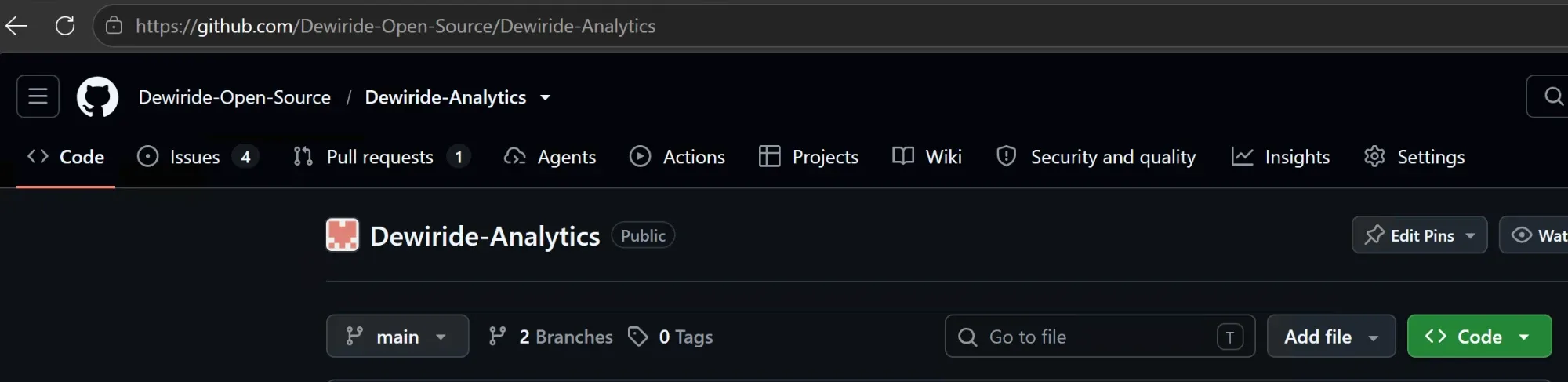This screenshot has height=382, width=1568.
Task: Click the code brackets icon in Code tab
Action: [38, 156]
